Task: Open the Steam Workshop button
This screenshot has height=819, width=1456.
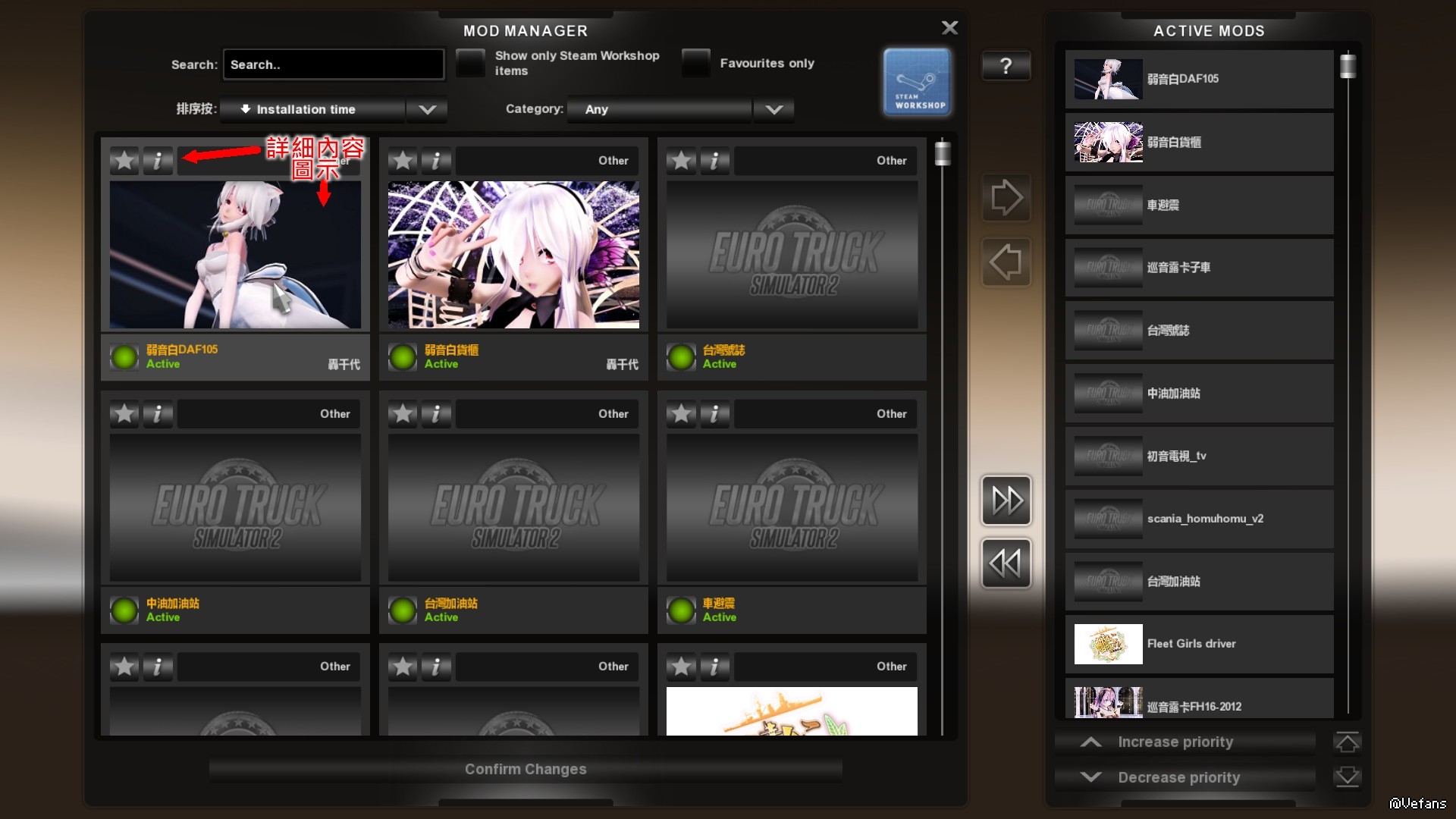Action: (917, 82)
